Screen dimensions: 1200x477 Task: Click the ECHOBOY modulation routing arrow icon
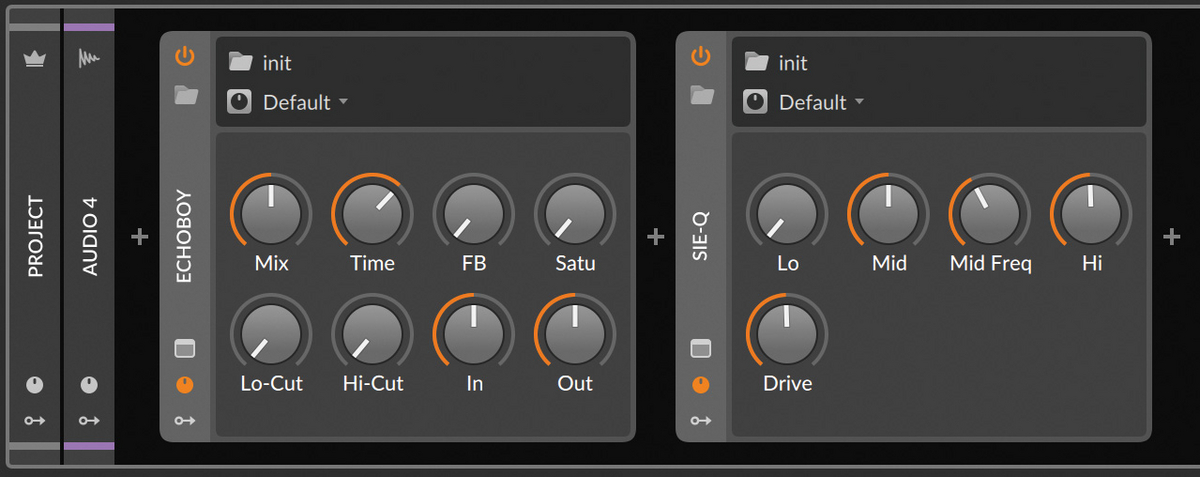click(185, 421)
